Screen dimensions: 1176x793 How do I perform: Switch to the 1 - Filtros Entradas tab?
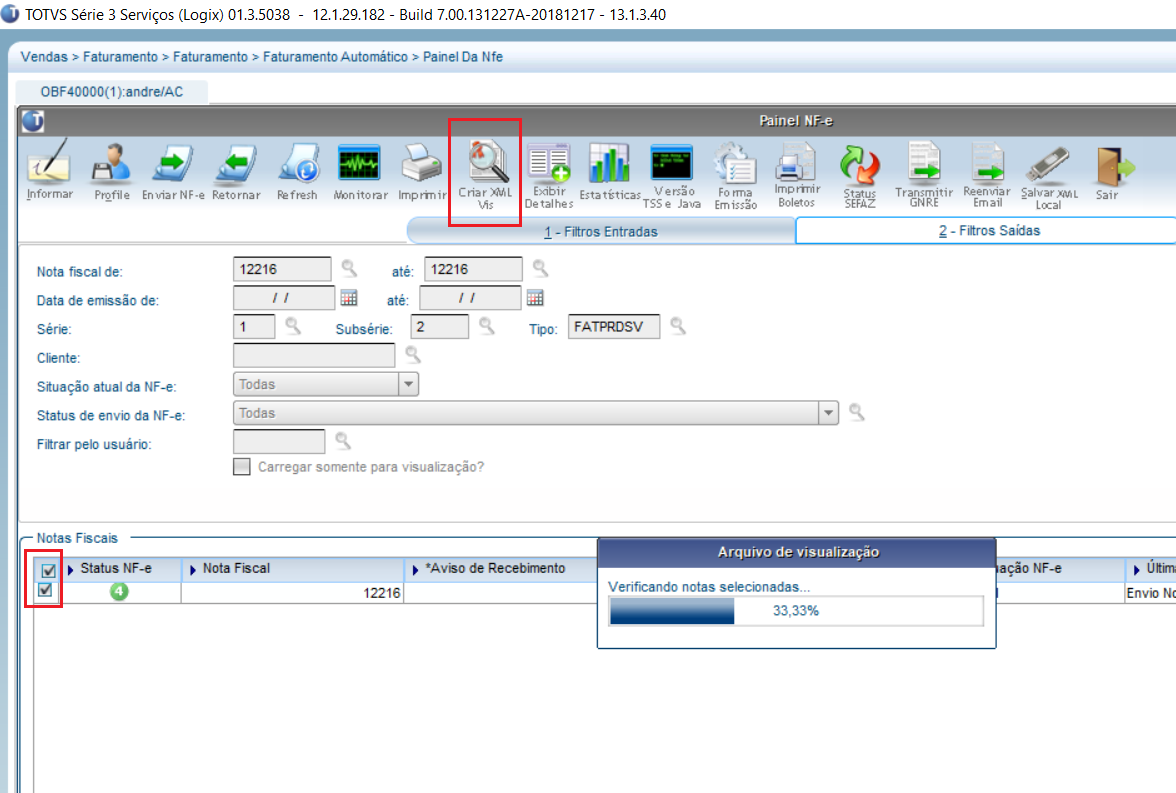pyautogui.click(x=602, y=232)
